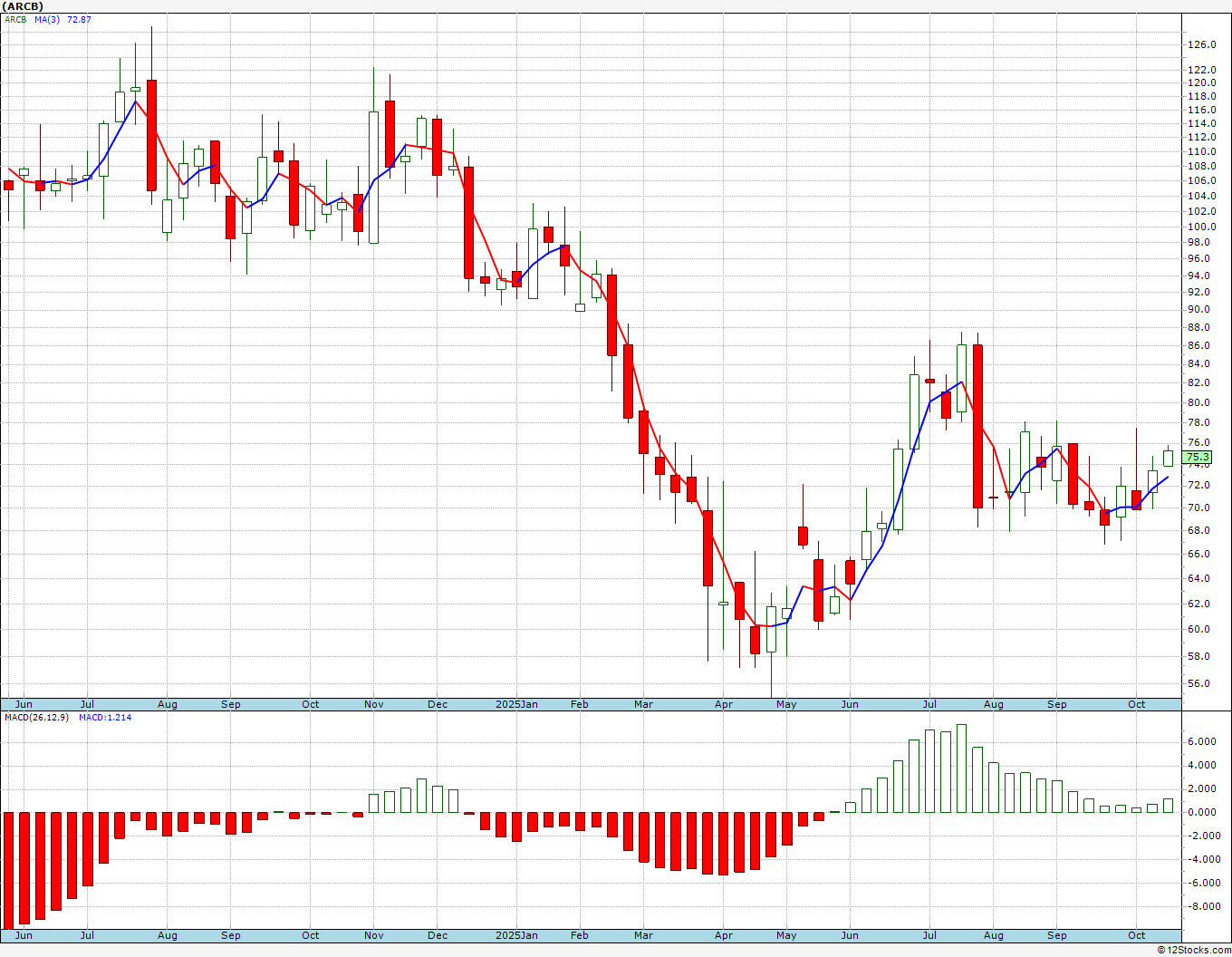Screen dimensions: 1232x957
Task: Click the 122.0 price axis label
Action: 1201,70
